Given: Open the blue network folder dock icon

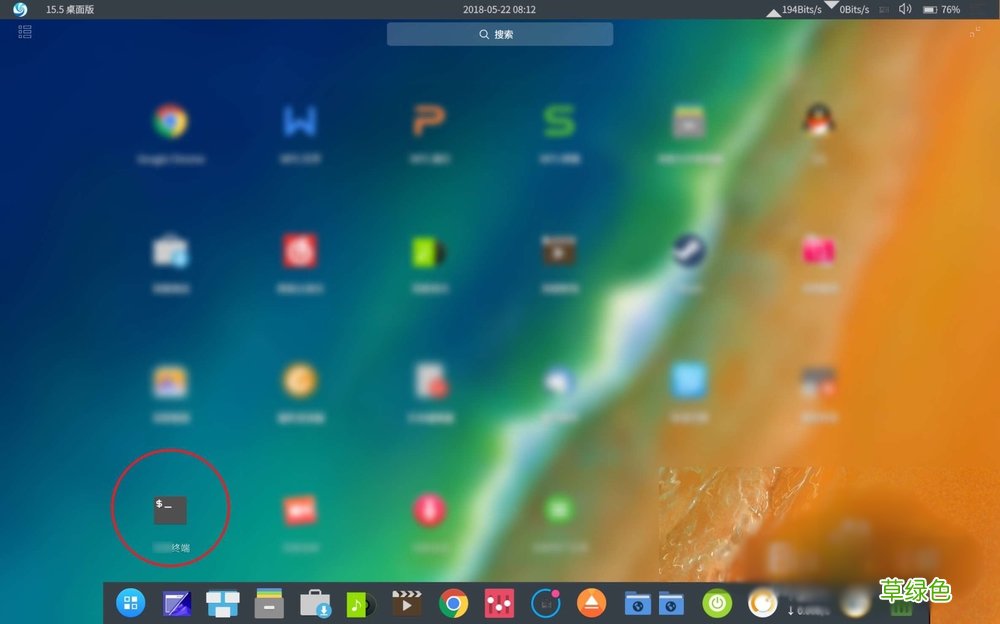Looking at the screenshot, I should [638, 603].
